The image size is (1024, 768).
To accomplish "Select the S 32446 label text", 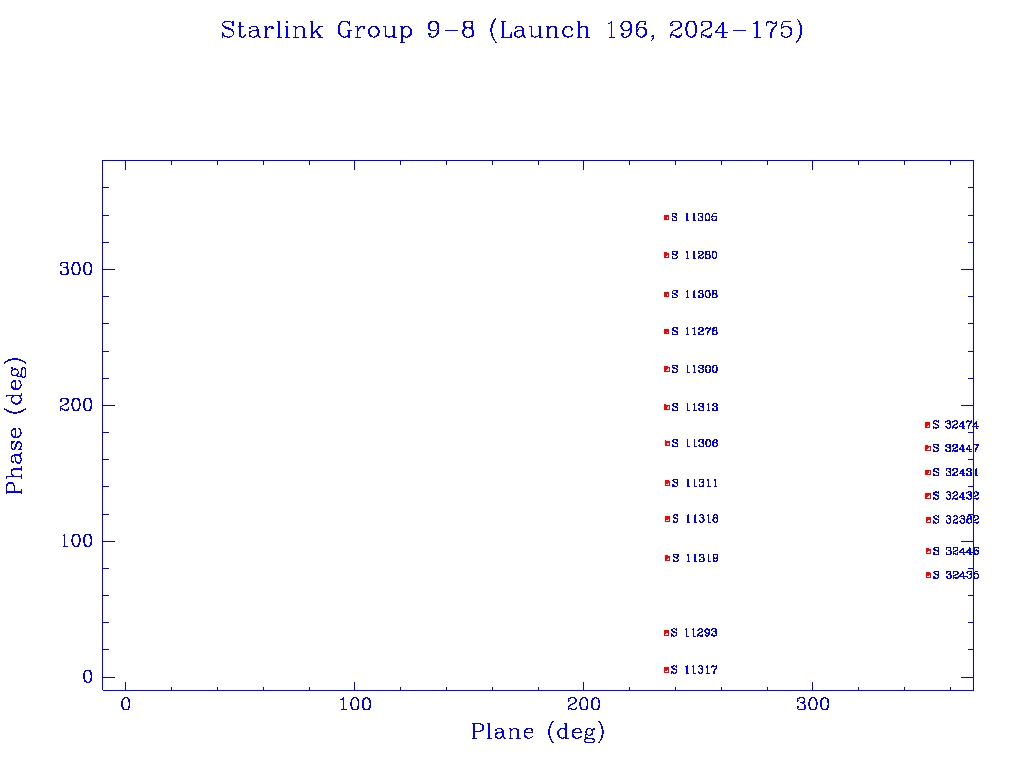I will tap(956, 551).
